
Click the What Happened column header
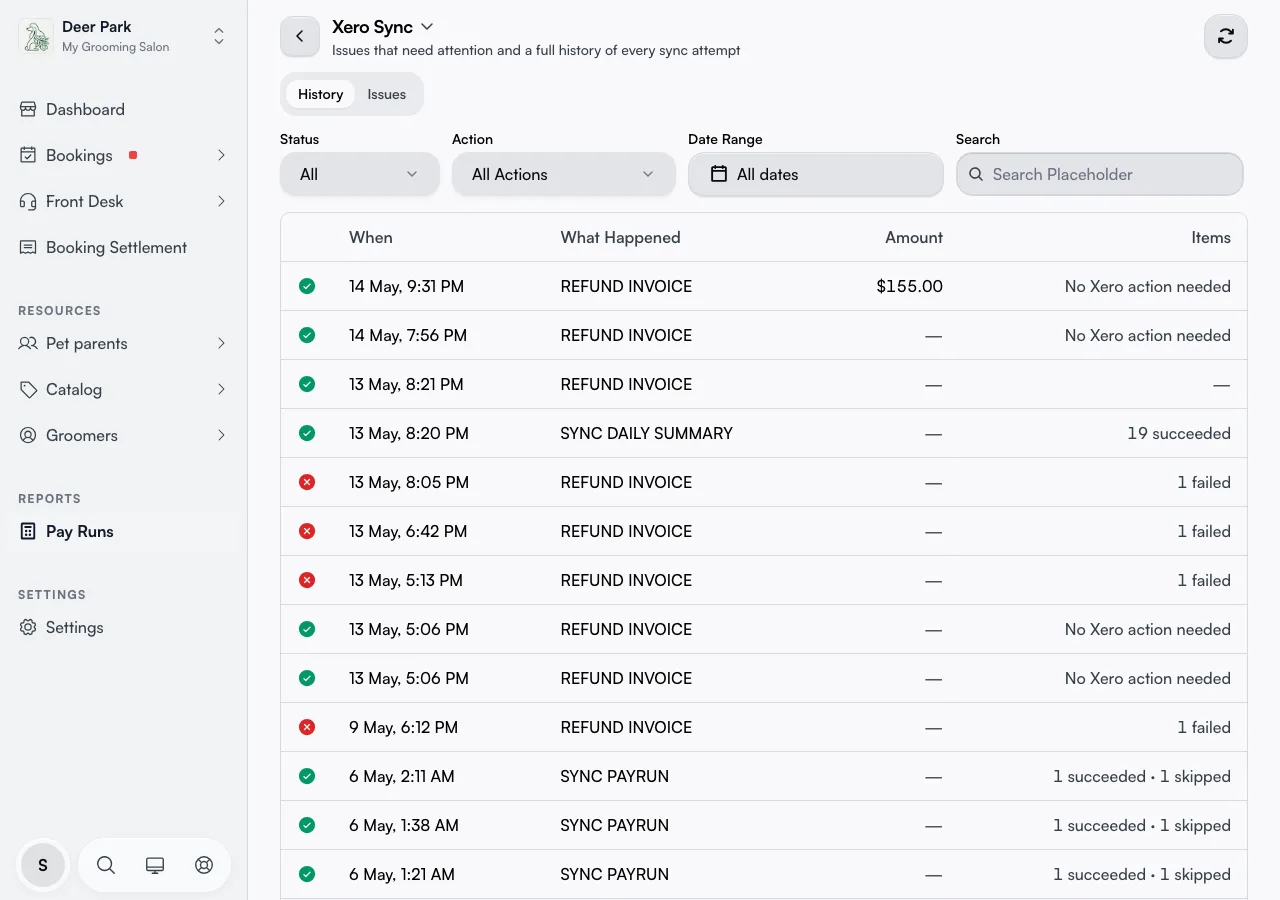point(620,237)
